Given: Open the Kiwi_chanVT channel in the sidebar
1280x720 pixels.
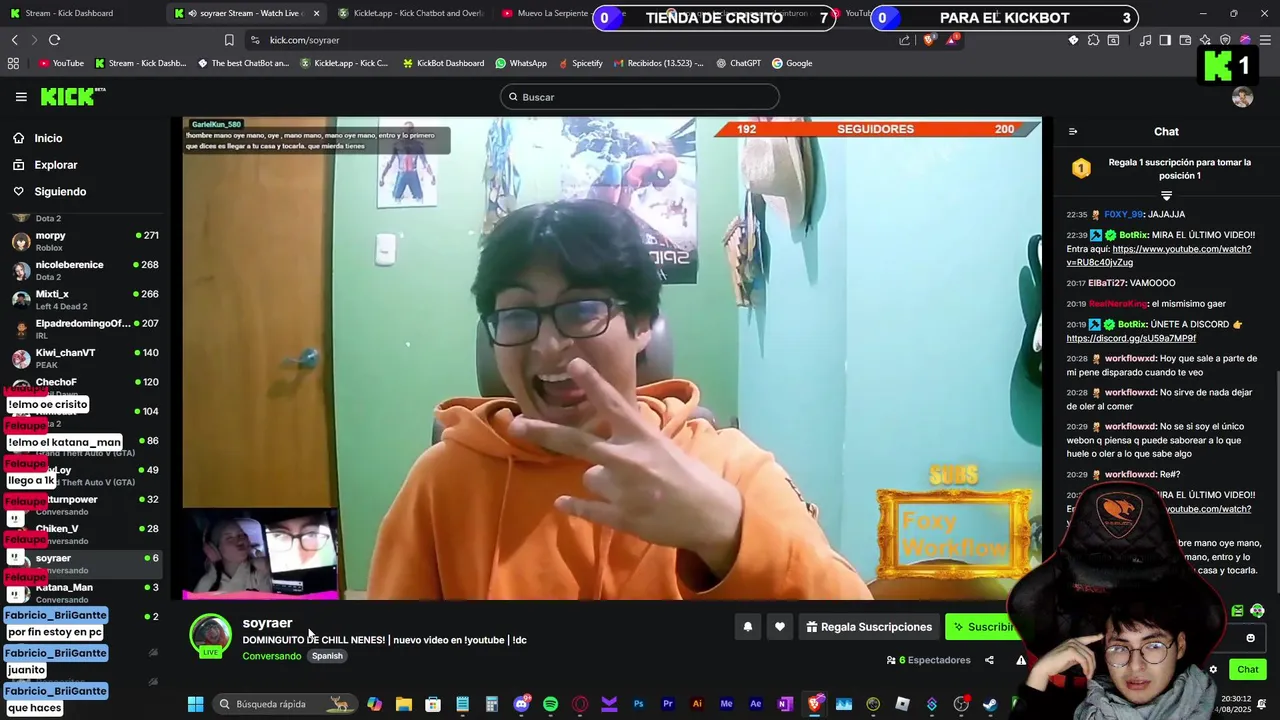Looking at the screenshot, I should 85,358.
